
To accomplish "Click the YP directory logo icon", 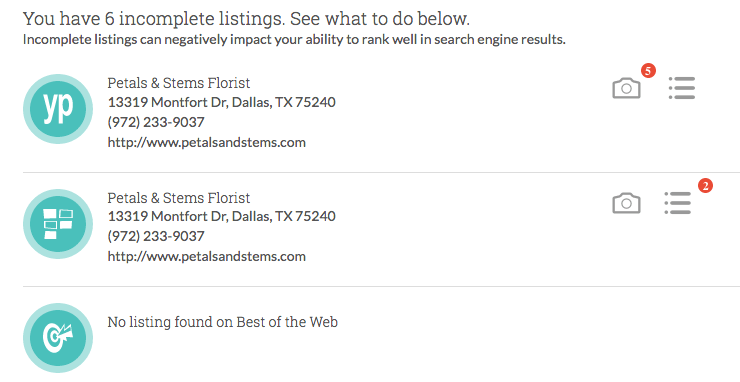I will click(58, 109).
